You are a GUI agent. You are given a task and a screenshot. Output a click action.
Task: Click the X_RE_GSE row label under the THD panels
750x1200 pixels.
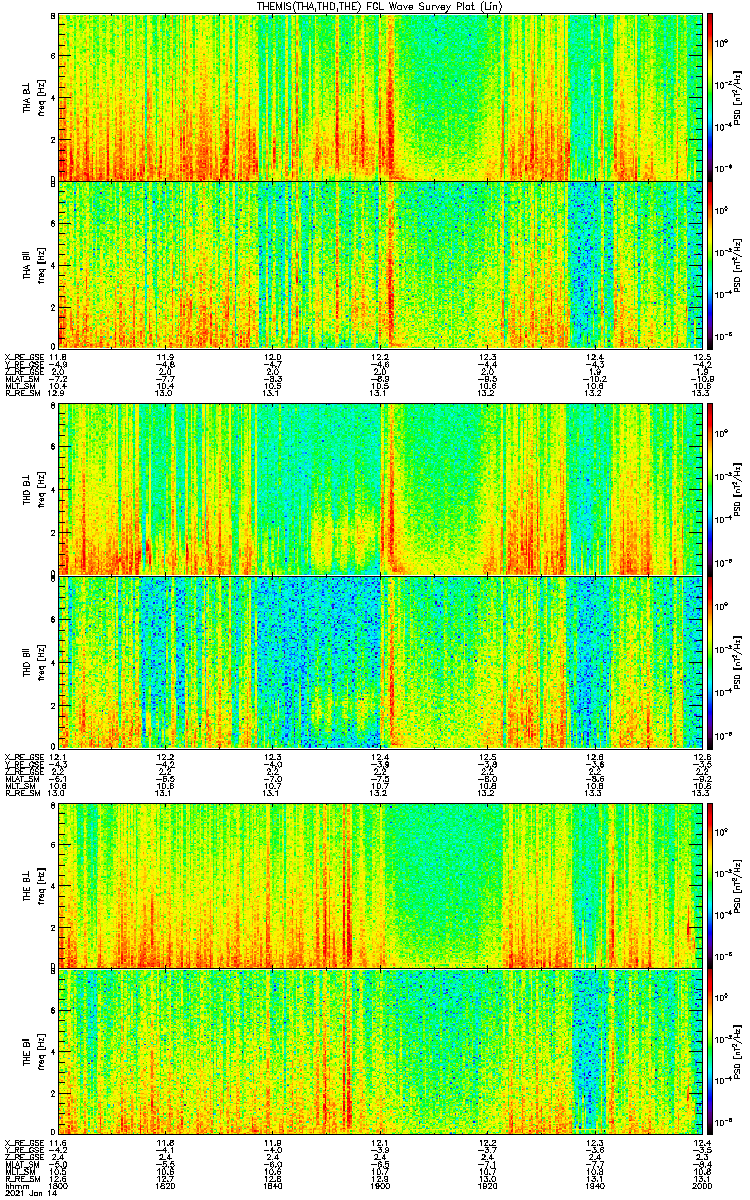click(22, 756)
